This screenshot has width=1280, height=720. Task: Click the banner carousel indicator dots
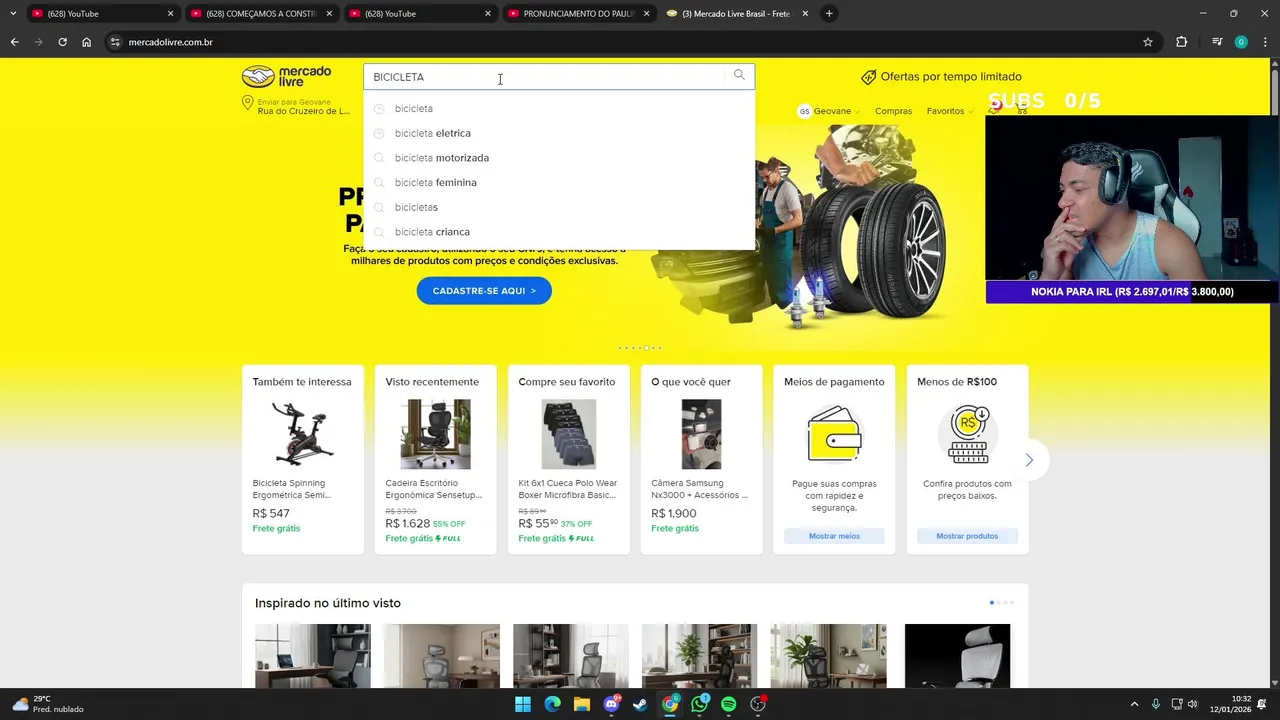(640, 348)
